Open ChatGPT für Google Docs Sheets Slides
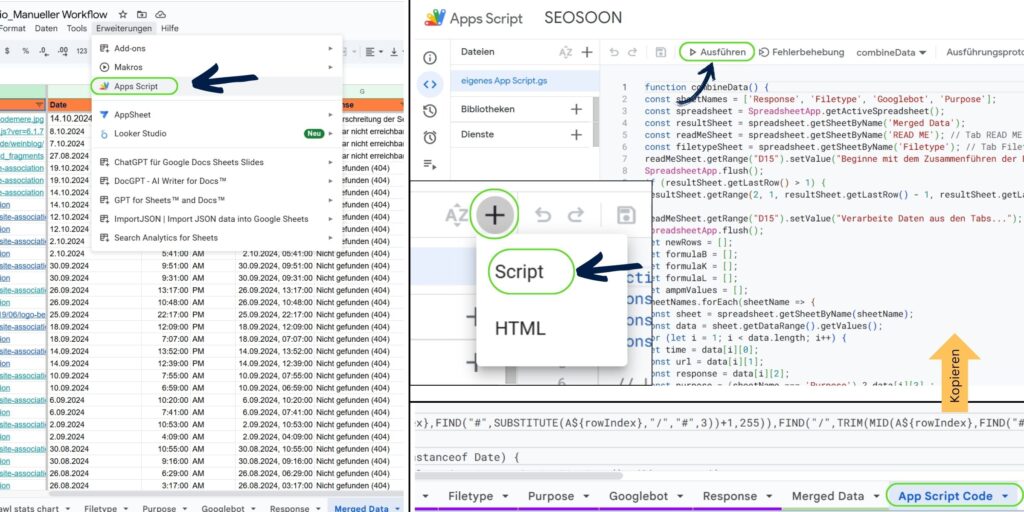The width and height of the screenshot is (1024, 512). (x=217, y=162)
